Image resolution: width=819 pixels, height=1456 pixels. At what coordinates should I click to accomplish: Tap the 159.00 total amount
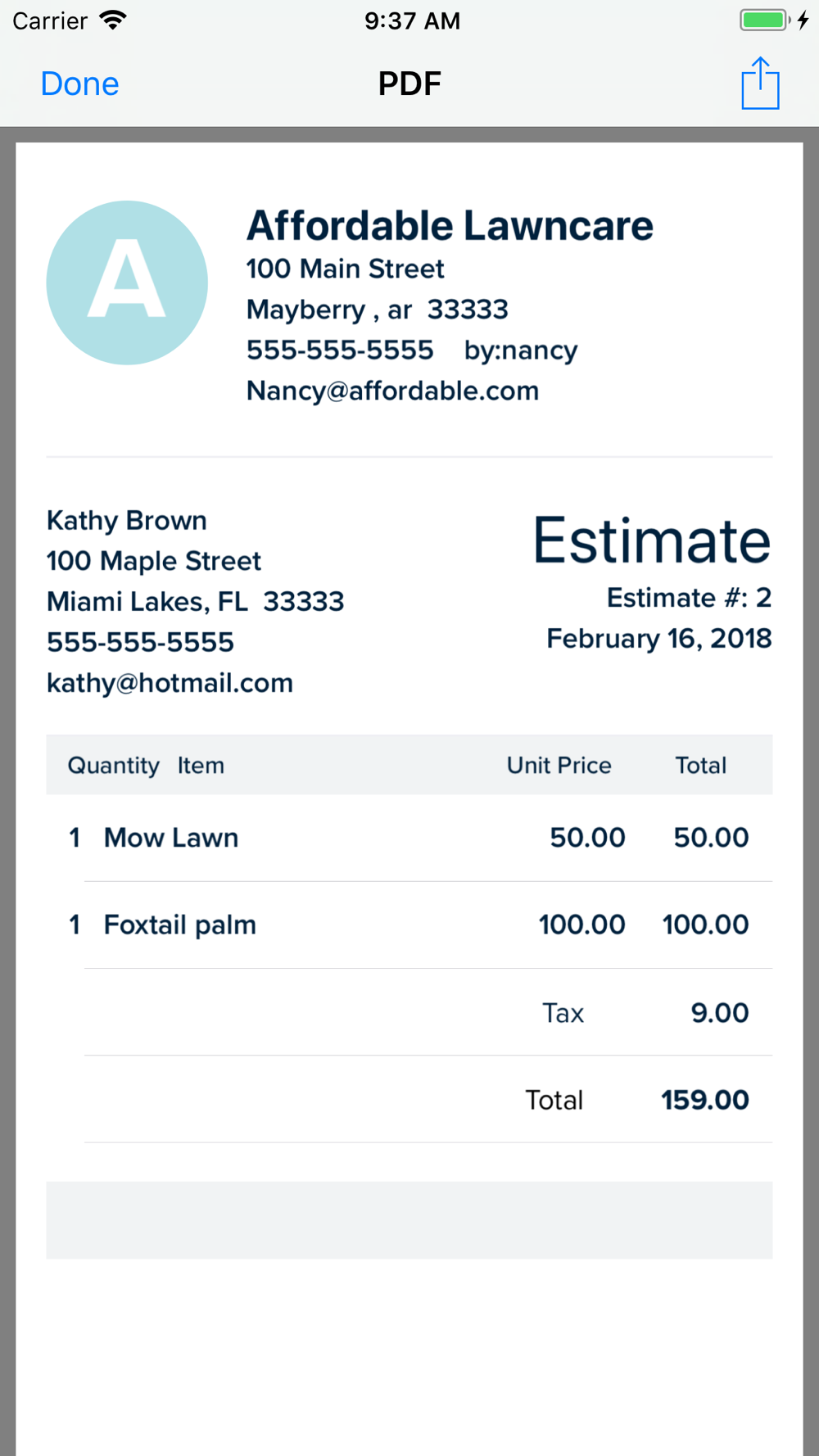pyautogui.click(x=705, y=1100)
